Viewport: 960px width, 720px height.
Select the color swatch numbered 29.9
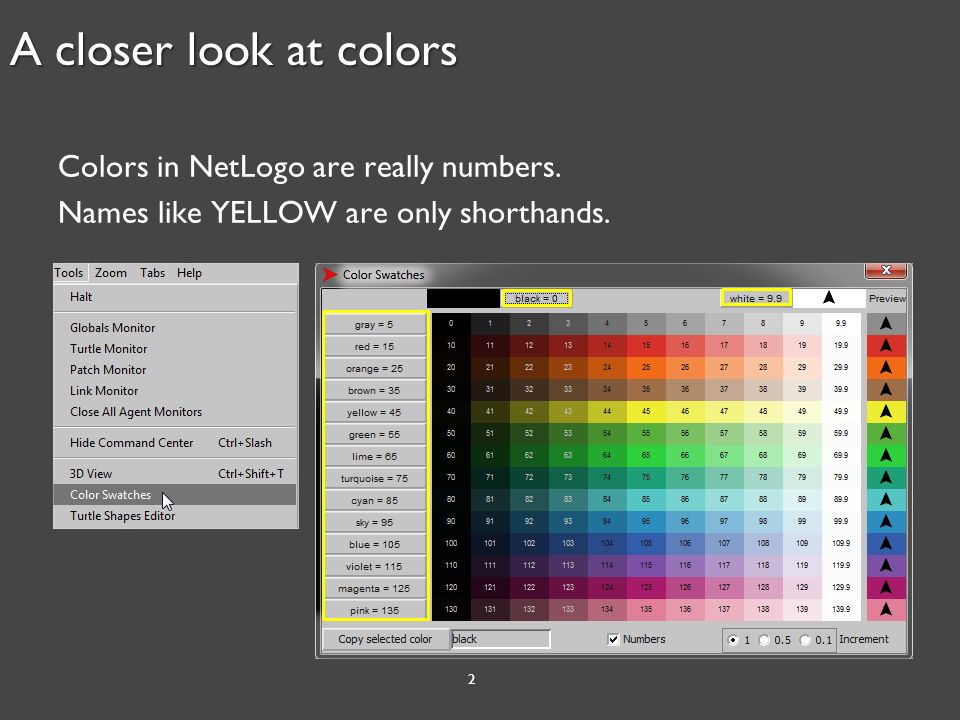click(x=841, y=367)
